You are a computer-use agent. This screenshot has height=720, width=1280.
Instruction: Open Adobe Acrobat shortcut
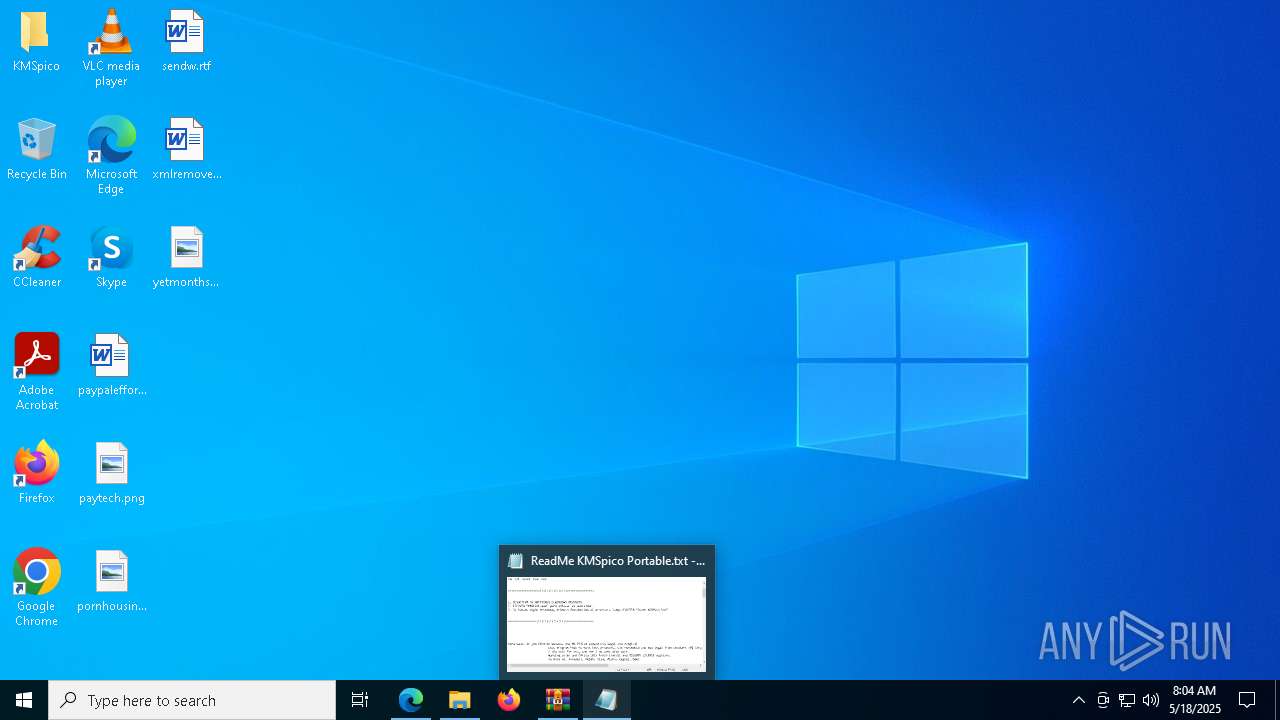coord(37,372)
